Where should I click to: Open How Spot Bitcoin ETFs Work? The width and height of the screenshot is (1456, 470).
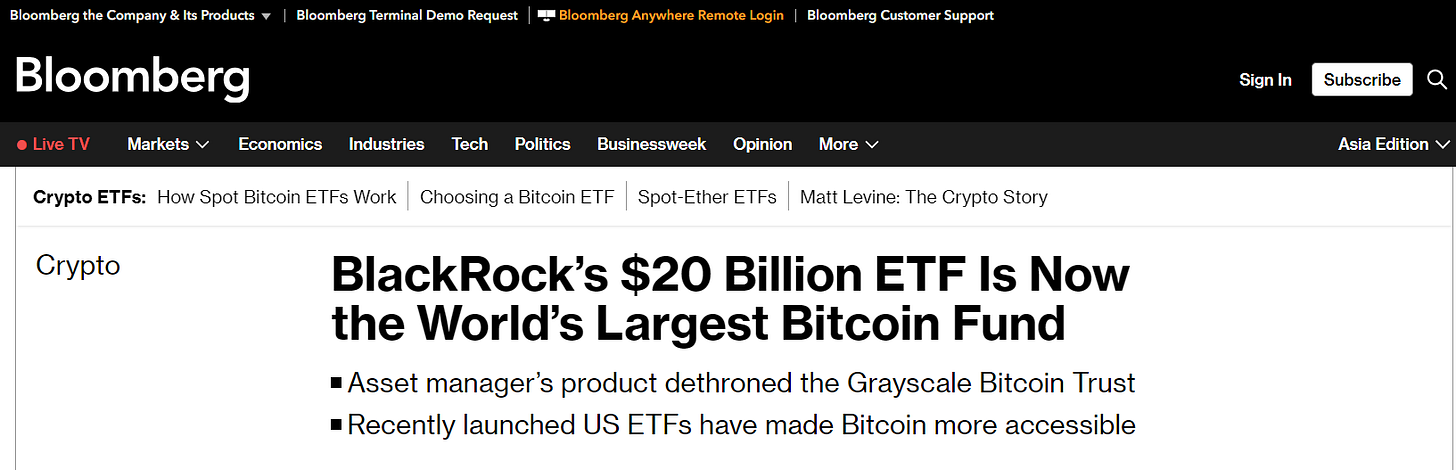[277, 197]
